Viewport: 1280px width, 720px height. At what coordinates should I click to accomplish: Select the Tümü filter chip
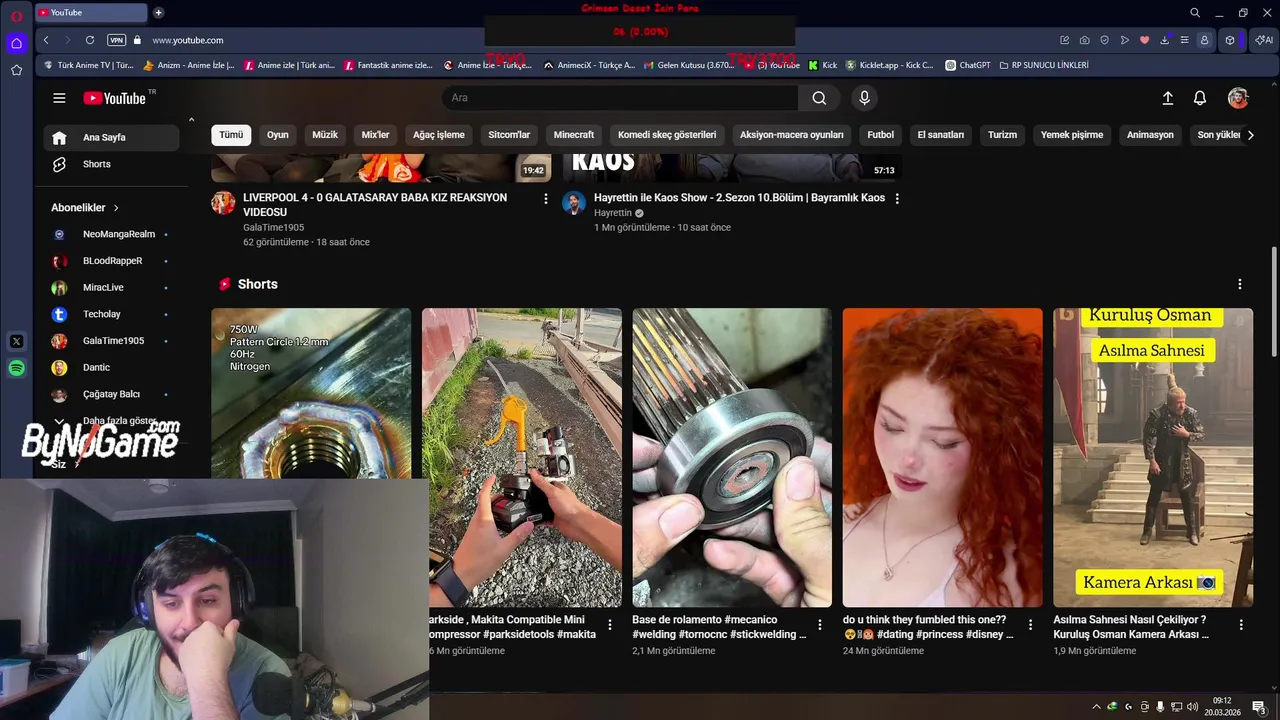coord(231,135)
